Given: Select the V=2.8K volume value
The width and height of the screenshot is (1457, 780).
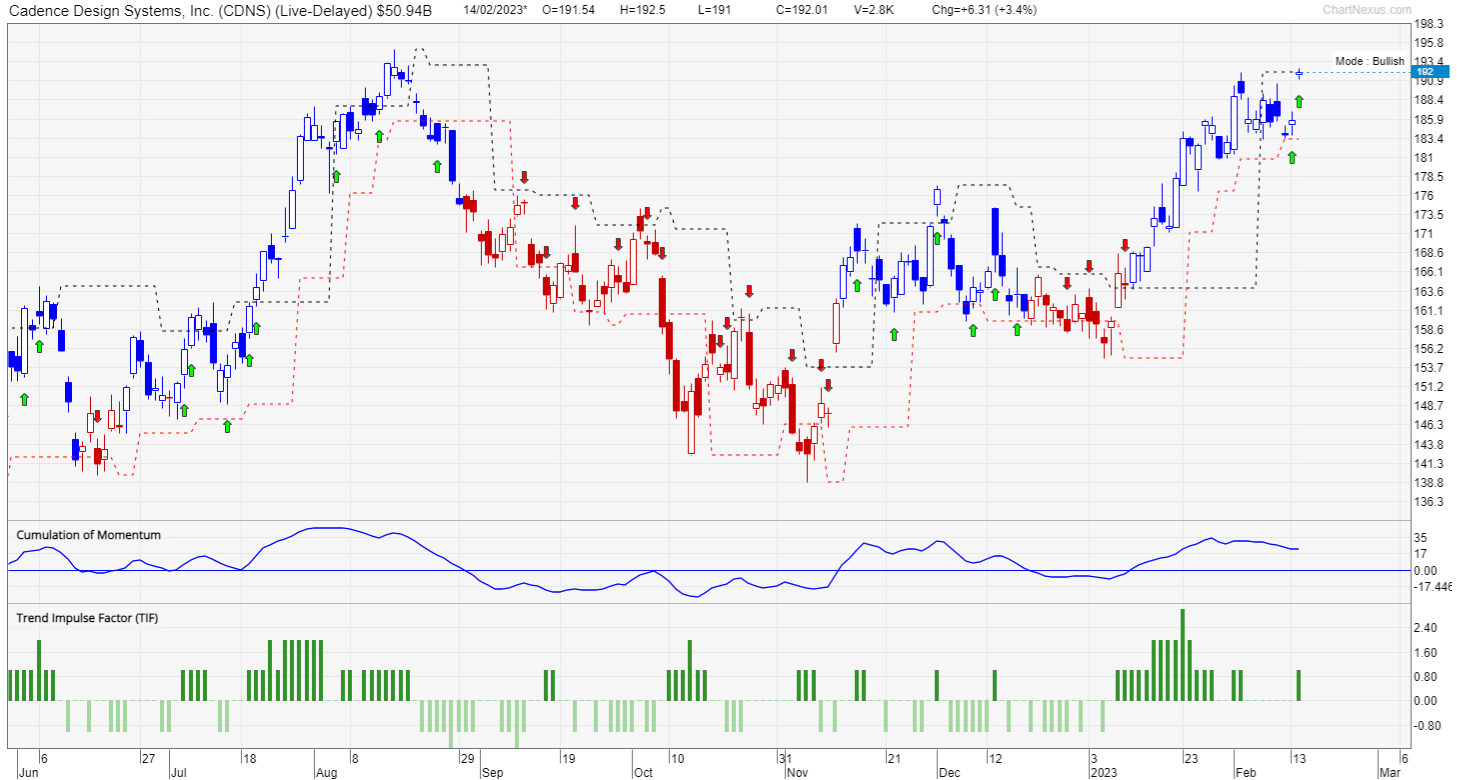Looking at the screenshot, I should click(x=876, y=10).
